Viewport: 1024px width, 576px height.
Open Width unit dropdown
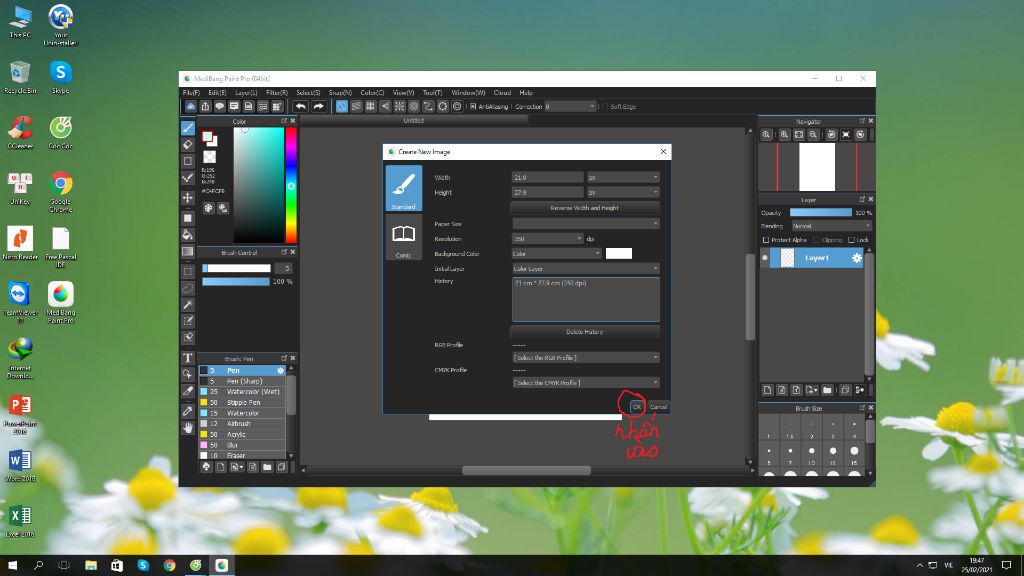(x=623, y=177)
